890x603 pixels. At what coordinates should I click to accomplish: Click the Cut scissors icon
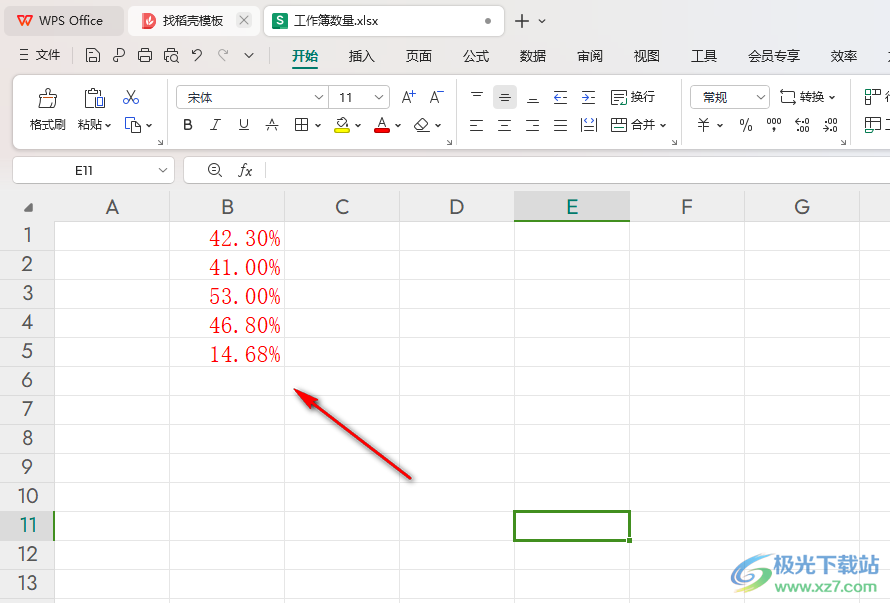pos(131,97)
